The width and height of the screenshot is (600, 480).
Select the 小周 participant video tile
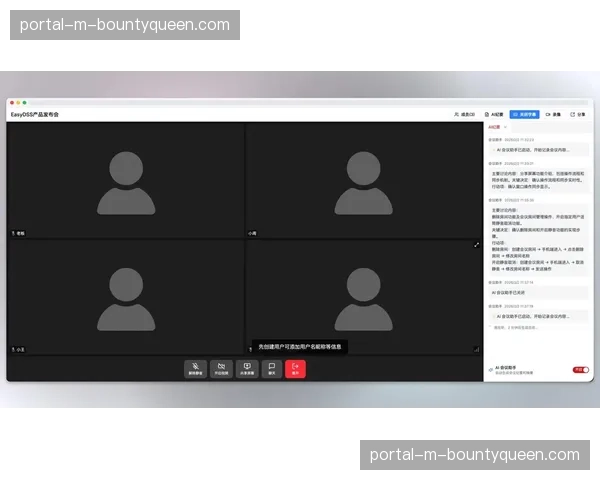tap(363, 180)
